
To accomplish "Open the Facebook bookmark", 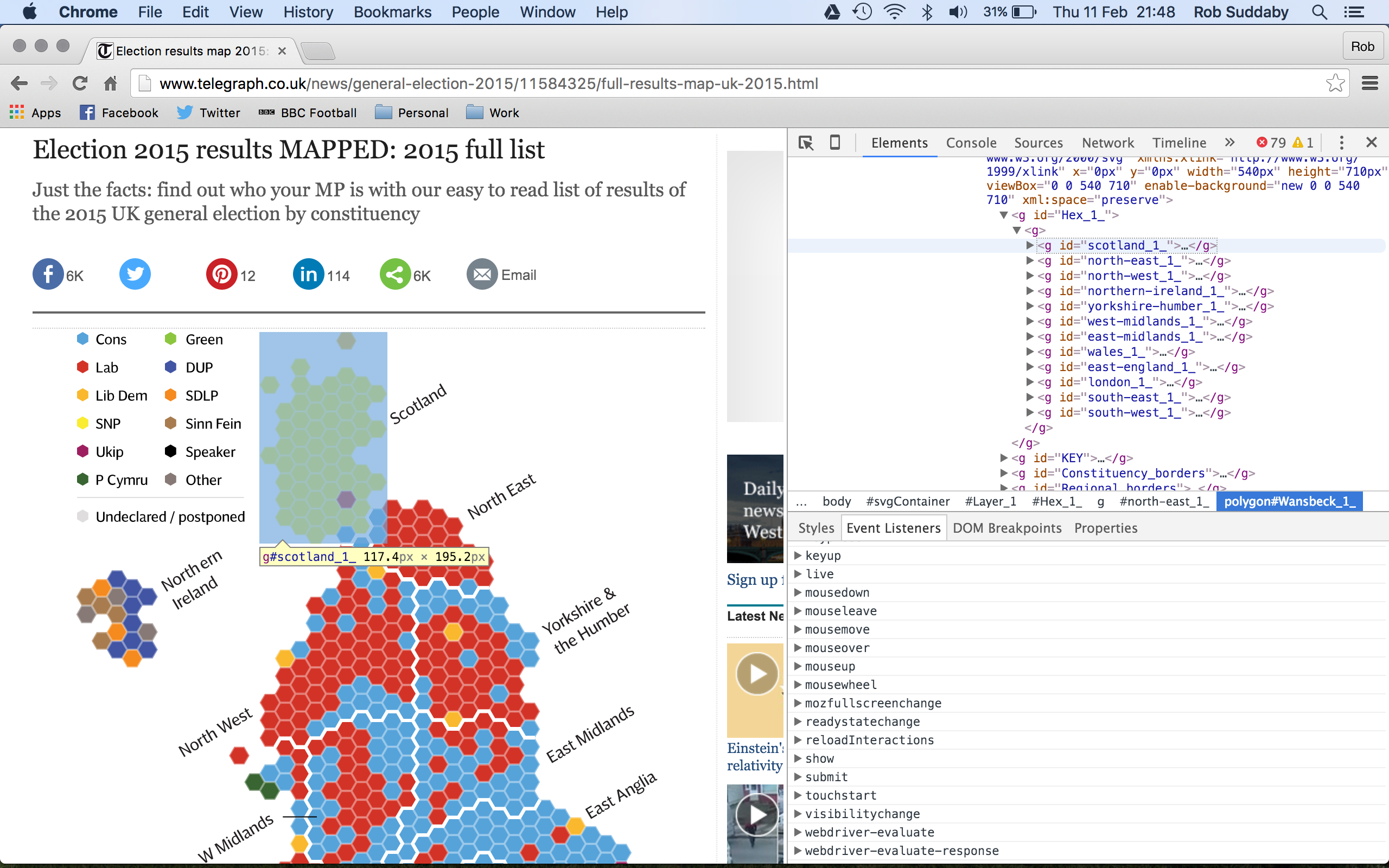I will click(119, 112).
